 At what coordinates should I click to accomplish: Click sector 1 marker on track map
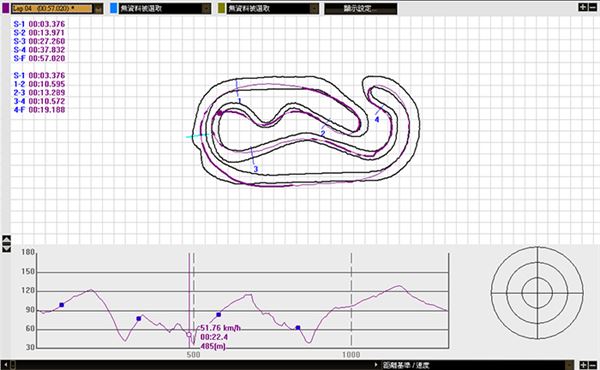click(240, 101)
